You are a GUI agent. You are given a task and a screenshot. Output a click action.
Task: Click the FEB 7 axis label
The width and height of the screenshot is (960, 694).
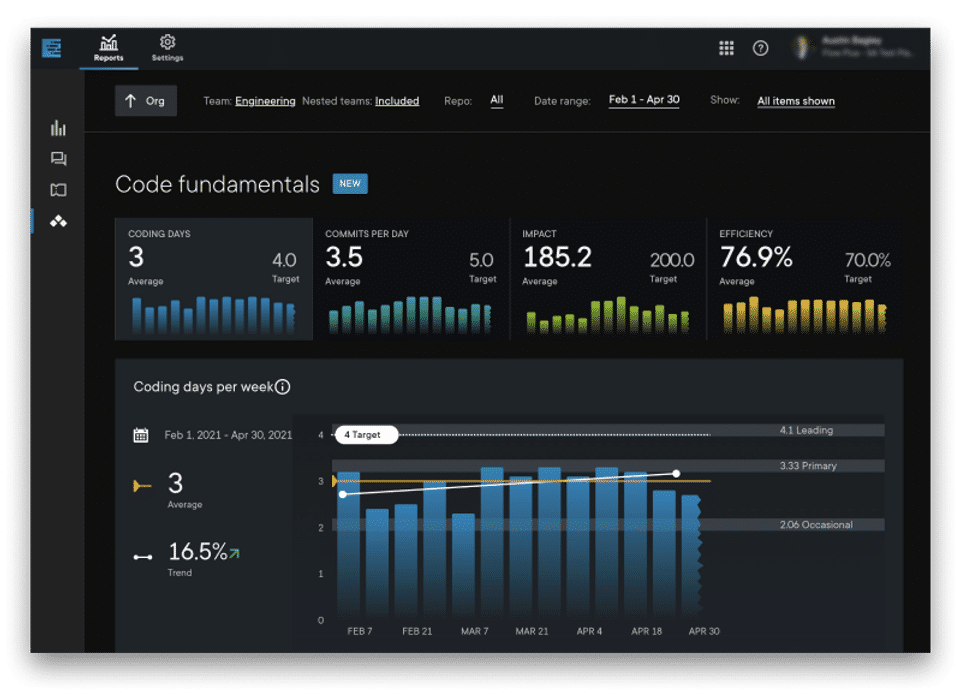coord(359,631)
